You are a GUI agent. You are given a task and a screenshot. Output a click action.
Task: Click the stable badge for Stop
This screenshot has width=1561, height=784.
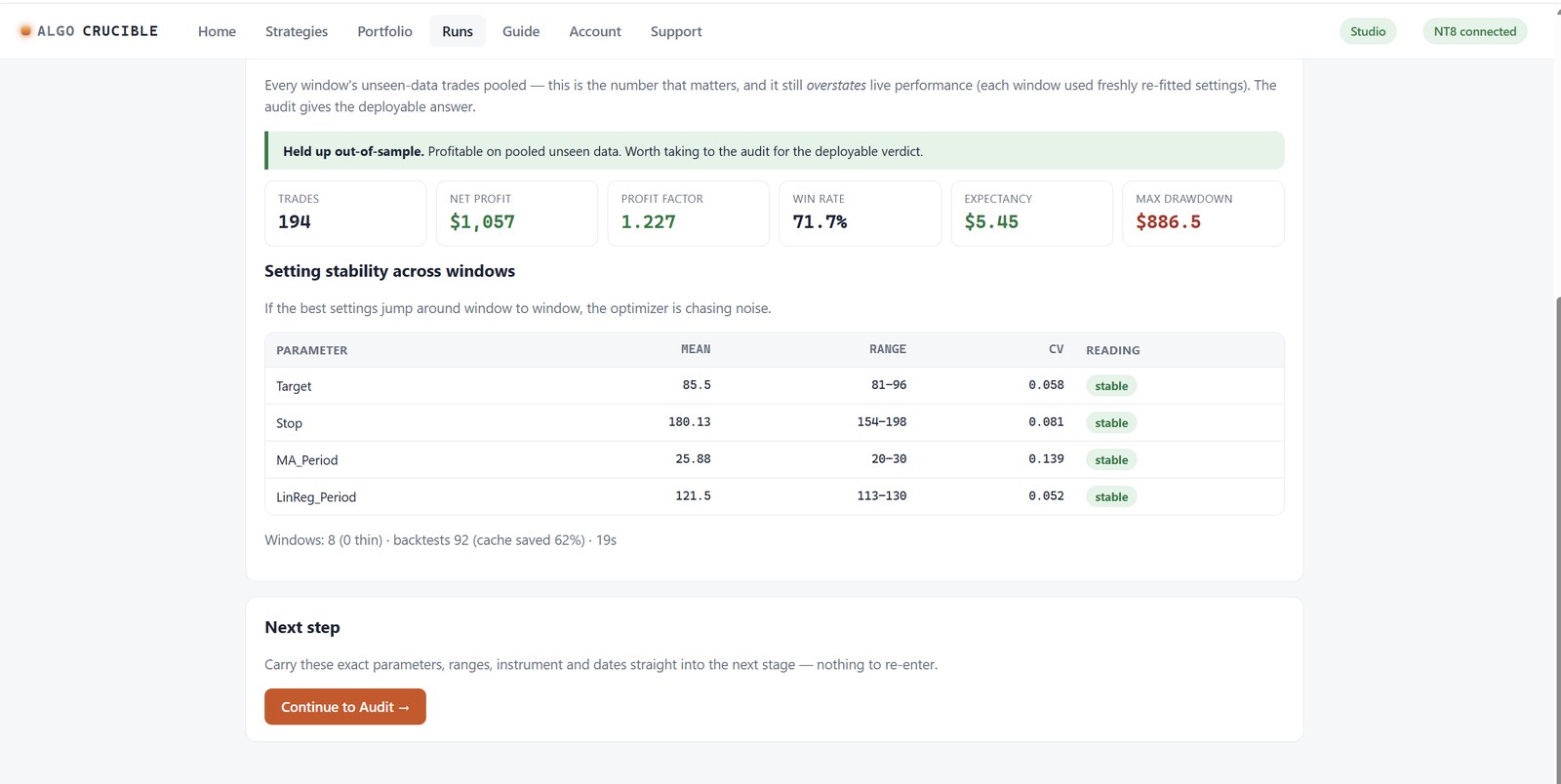pyautogui.click(x=1111, y=423)
